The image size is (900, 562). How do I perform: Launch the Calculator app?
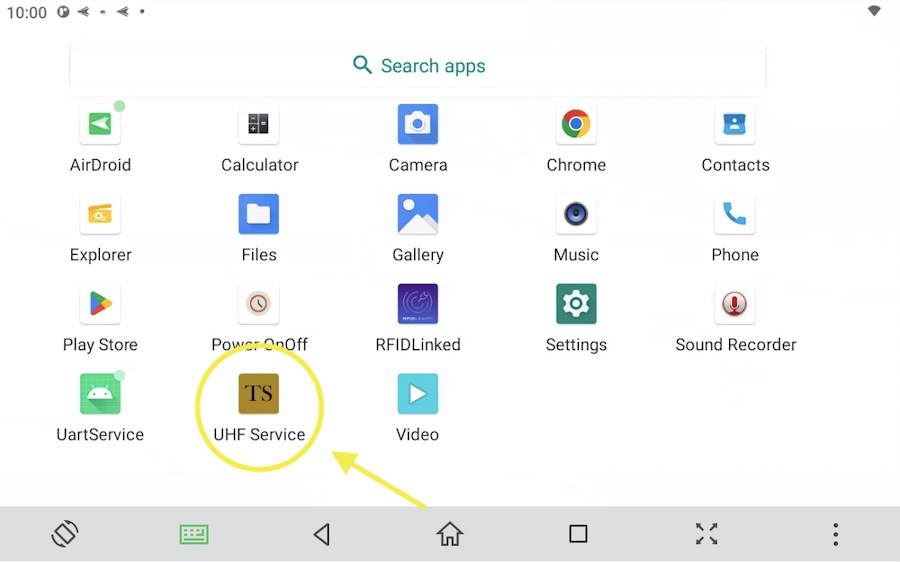pyautogui.click(x=259, y=124)
